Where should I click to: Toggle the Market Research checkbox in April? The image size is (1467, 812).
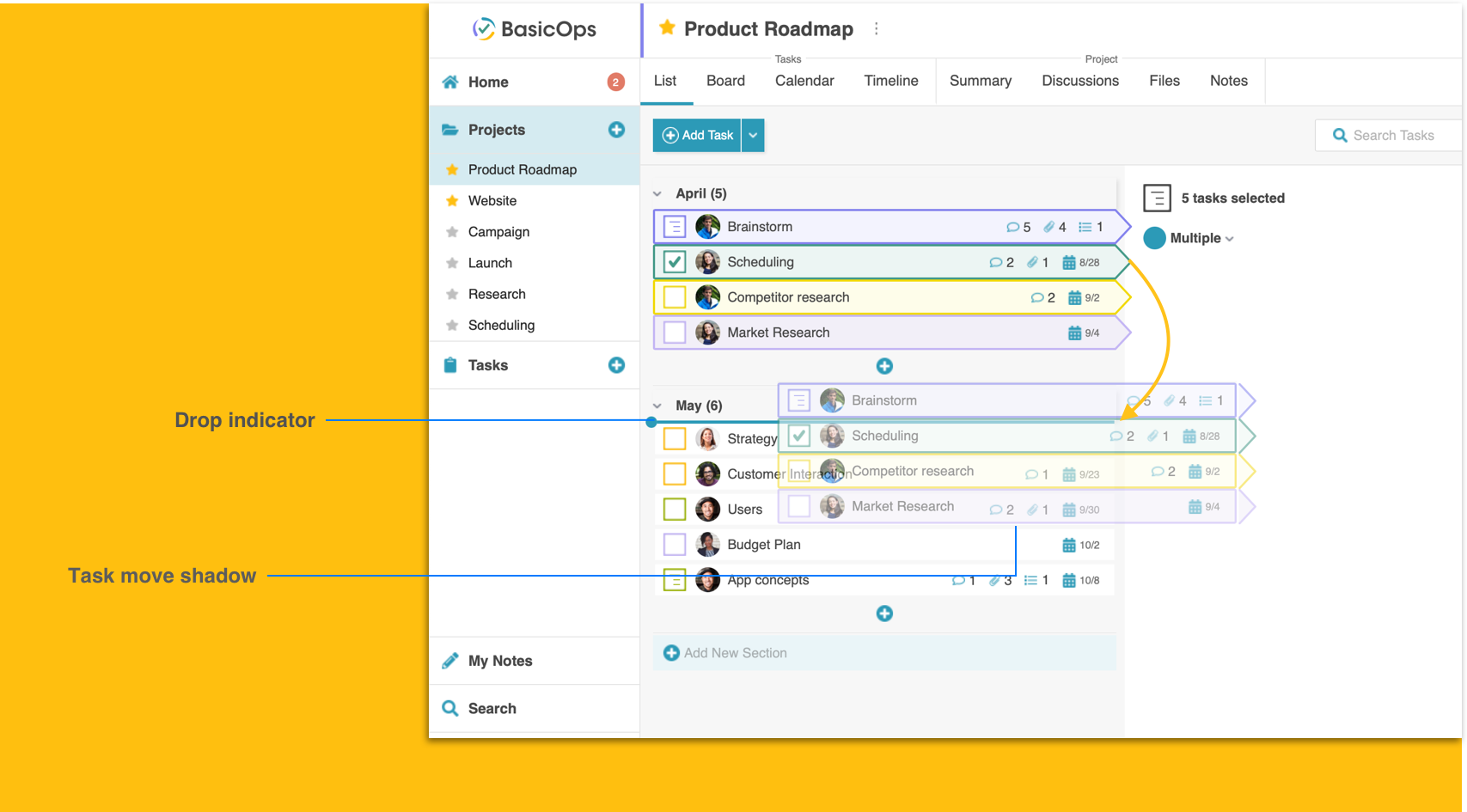click(675, 333)
